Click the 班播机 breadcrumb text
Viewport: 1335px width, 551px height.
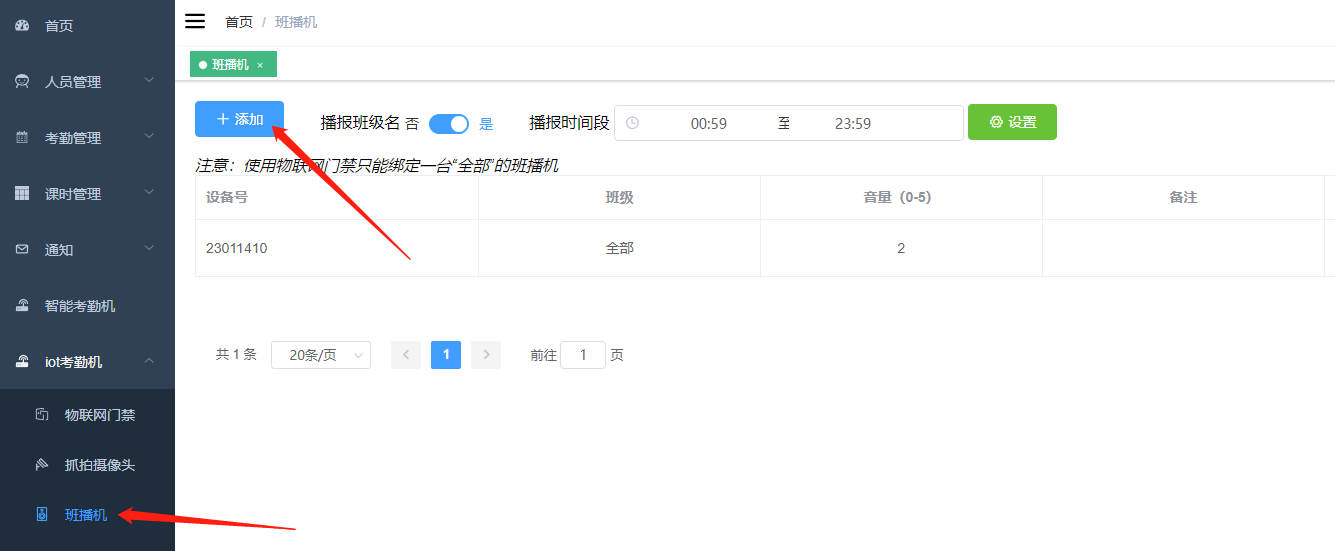(296, 22)
